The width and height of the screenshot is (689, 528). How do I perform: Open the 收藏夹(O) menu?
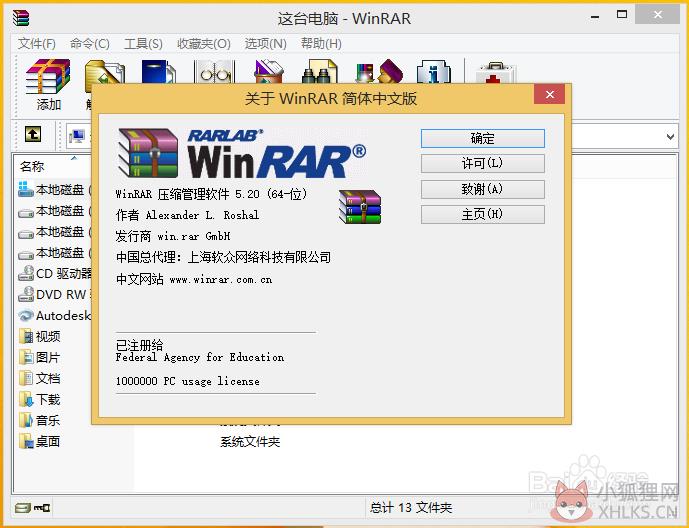point(204,43)
